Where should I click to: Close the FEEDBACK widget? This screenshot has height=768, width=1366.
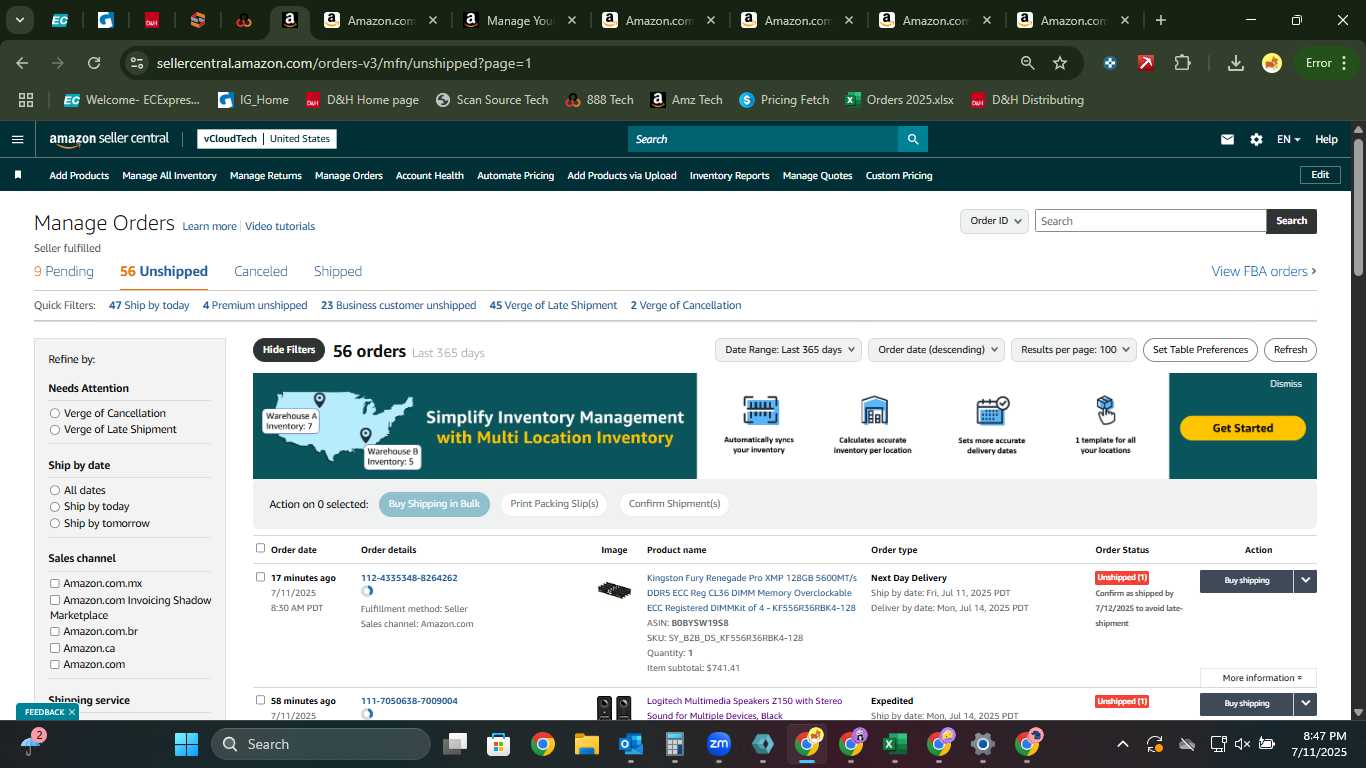click(x=71, y=712)
